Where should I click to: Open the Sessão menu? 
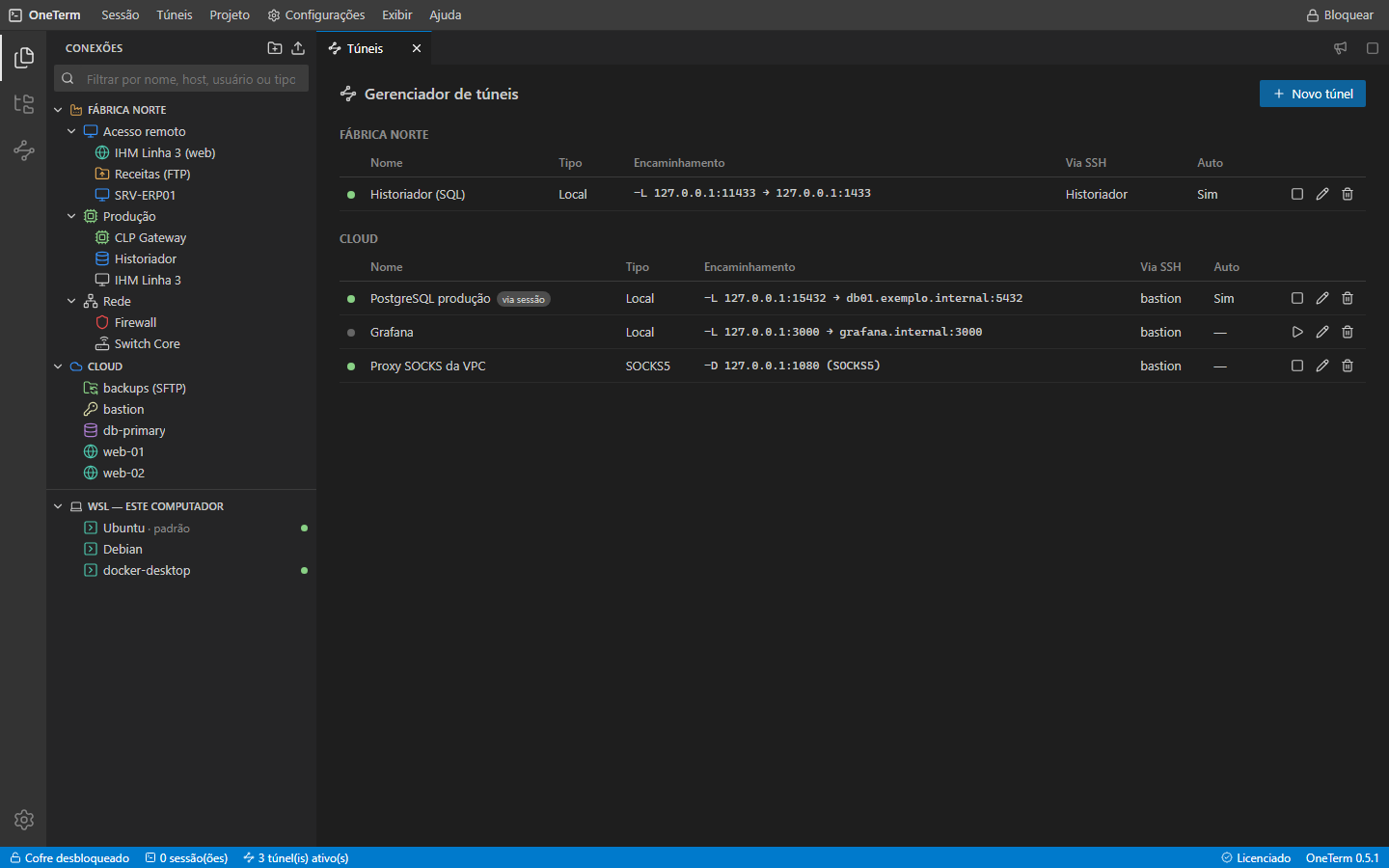[x=121, y=14]
